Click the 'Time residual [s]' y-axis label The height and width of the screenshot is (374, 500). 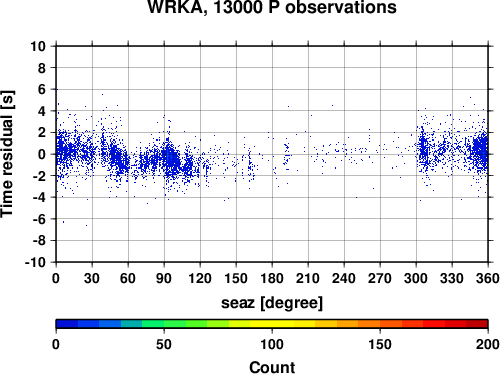coord(7,154)
